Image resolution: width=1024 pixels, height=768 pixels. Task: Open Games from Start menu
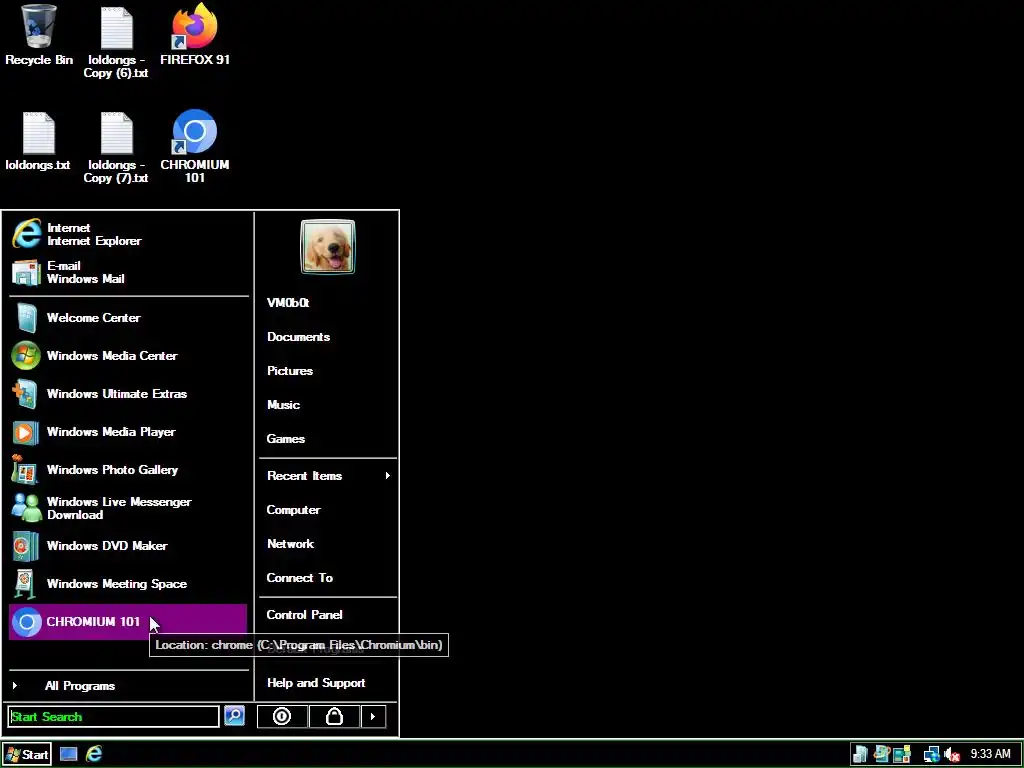pos(328,439)
